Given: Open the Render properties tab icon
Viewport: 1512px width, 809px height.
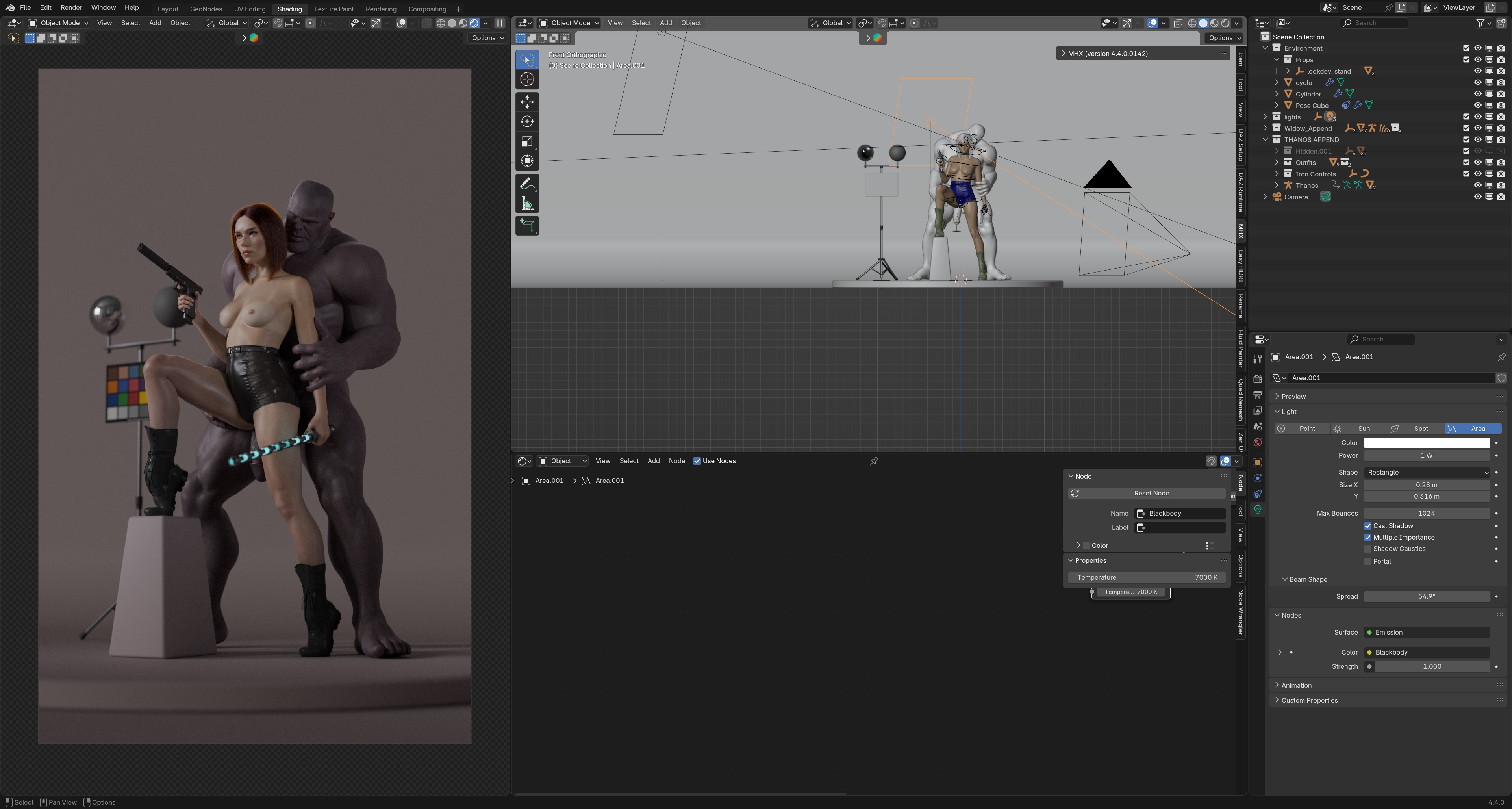Looking at the screenshot, I should click(x=1257, y=379).
